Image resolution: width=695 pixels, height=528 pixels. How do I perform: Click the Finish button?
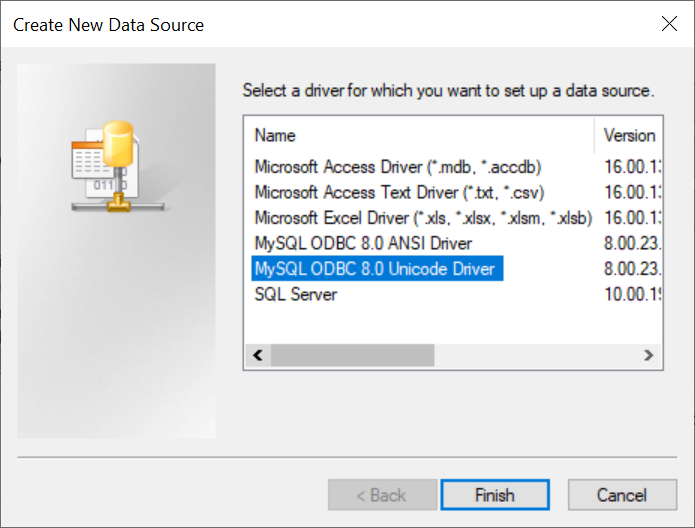click(494, 495)
